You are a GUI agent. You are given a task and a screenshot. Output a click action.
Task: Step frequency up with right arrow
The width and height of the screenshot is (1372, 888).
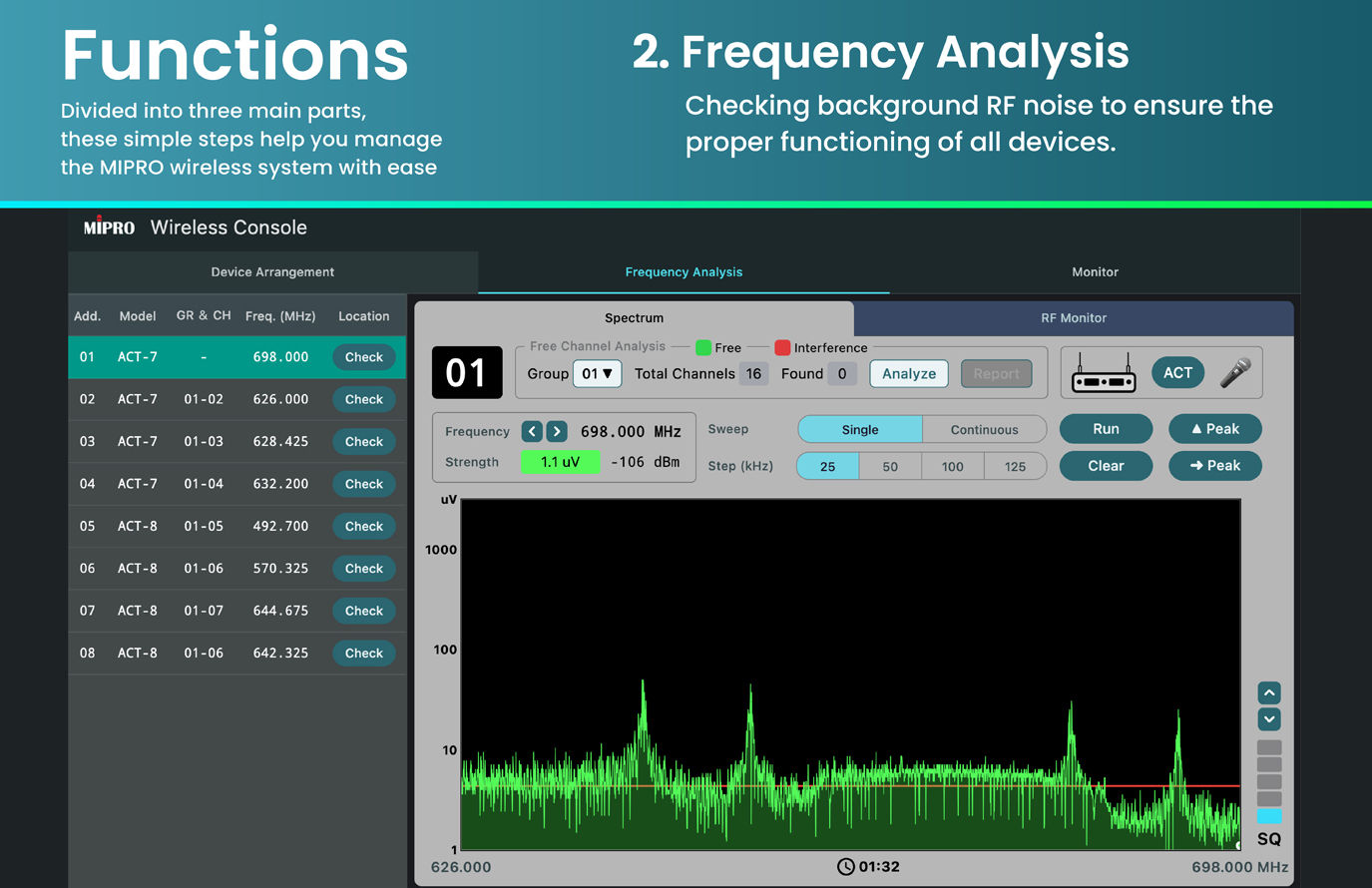(557, 431)
